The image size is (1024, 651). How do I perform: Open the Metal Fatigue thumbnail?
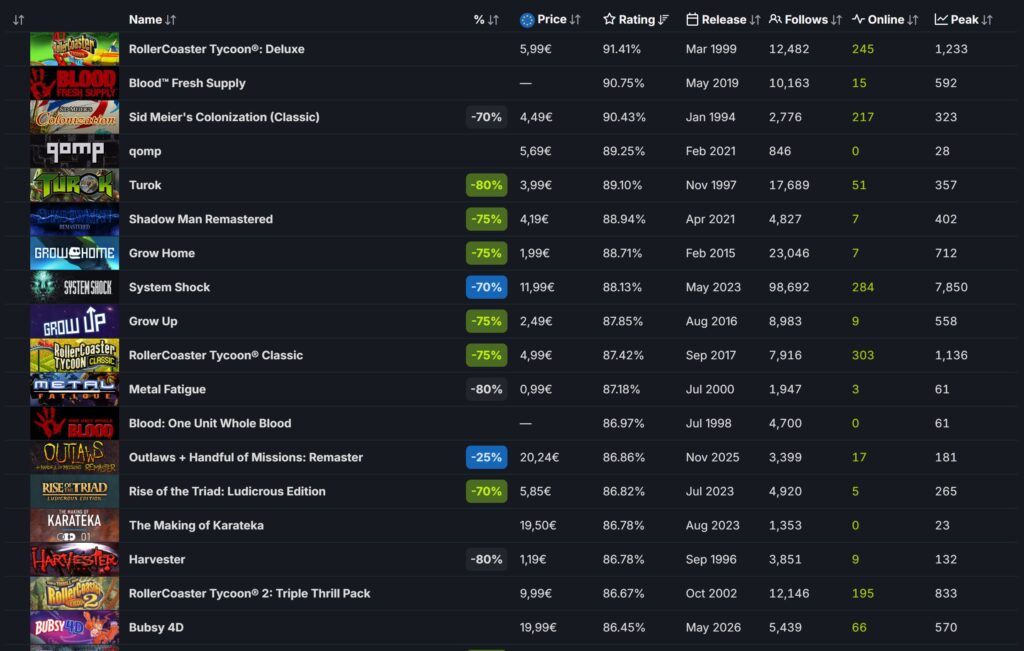pyautogui.click(x=74, y=389)
